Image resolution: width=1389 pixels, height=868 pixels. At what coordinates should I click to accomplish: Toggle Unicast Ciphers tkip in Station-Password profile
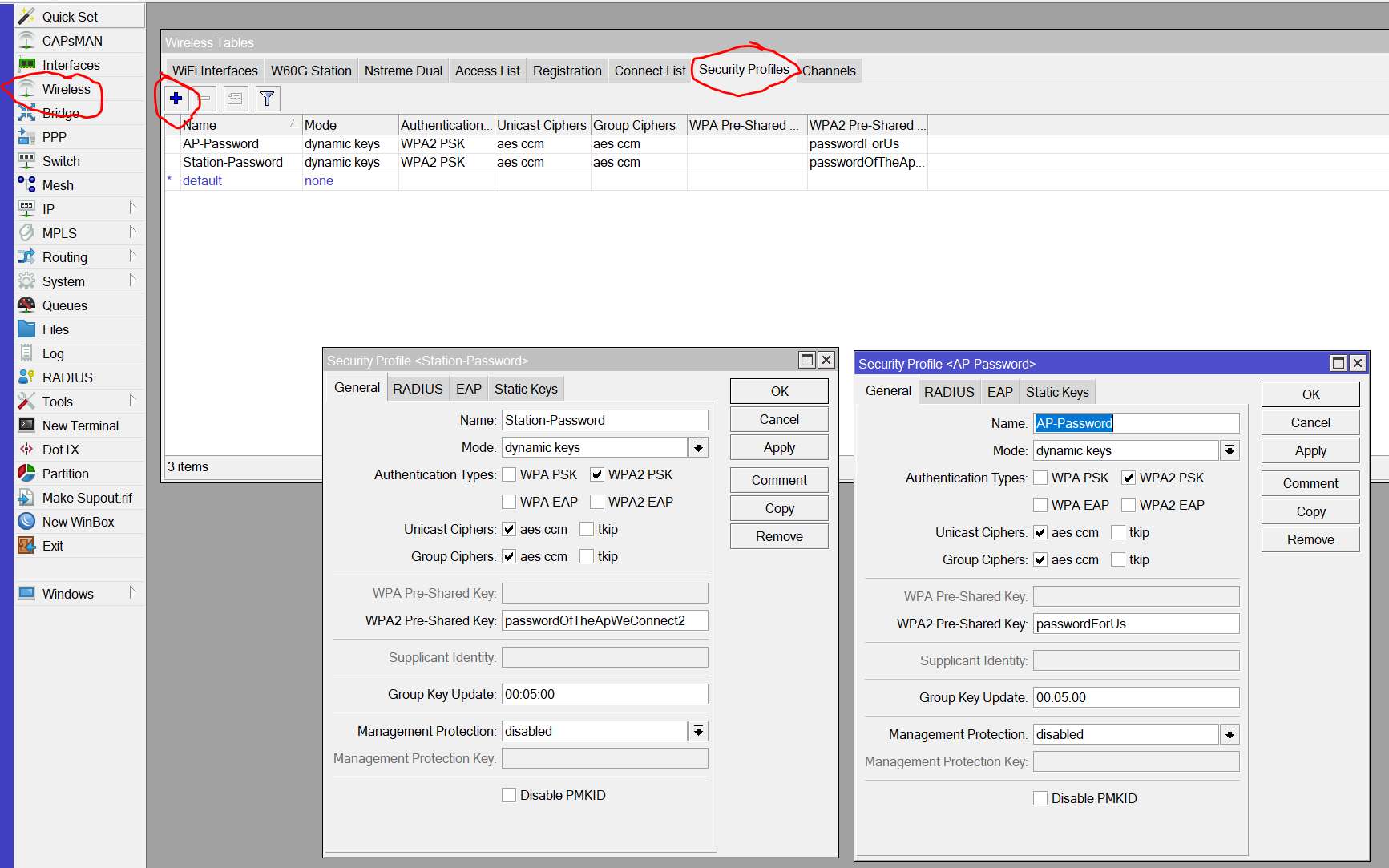(587, 529)
